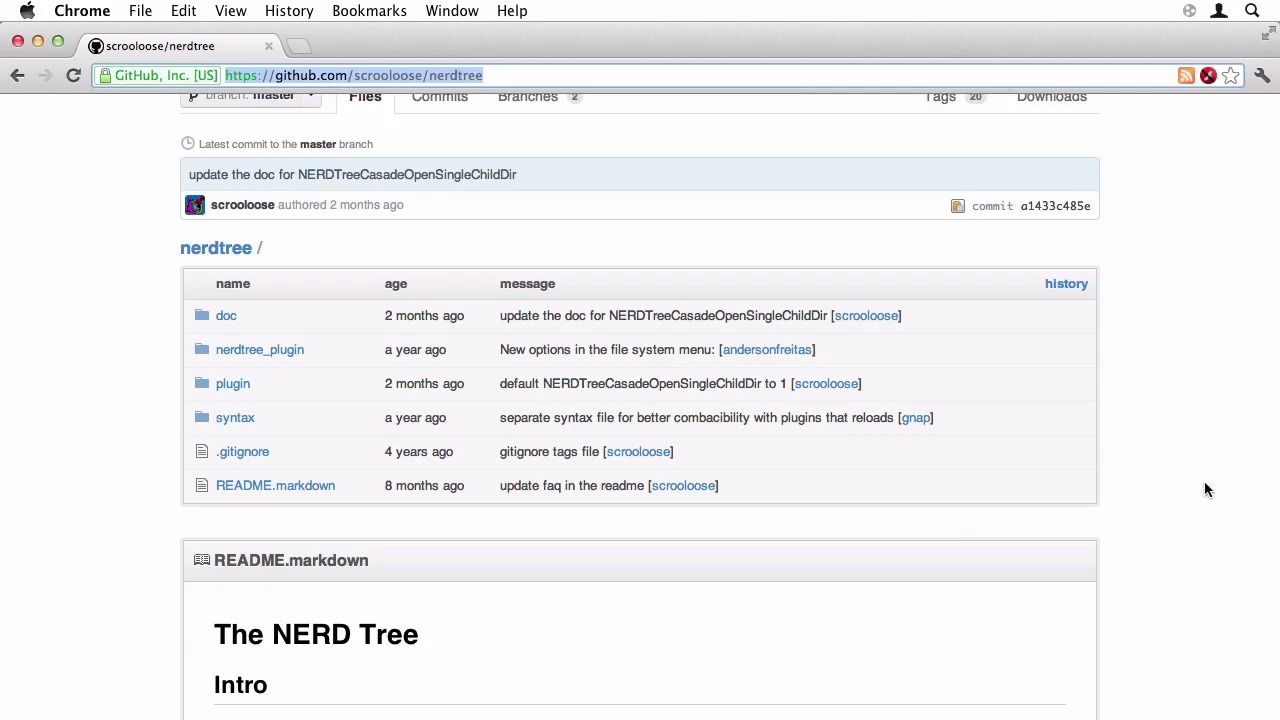The width and height of the screenshot is (1280, 720).
Task: Click the plugin folder icon
Action: (x=202, y=383)
